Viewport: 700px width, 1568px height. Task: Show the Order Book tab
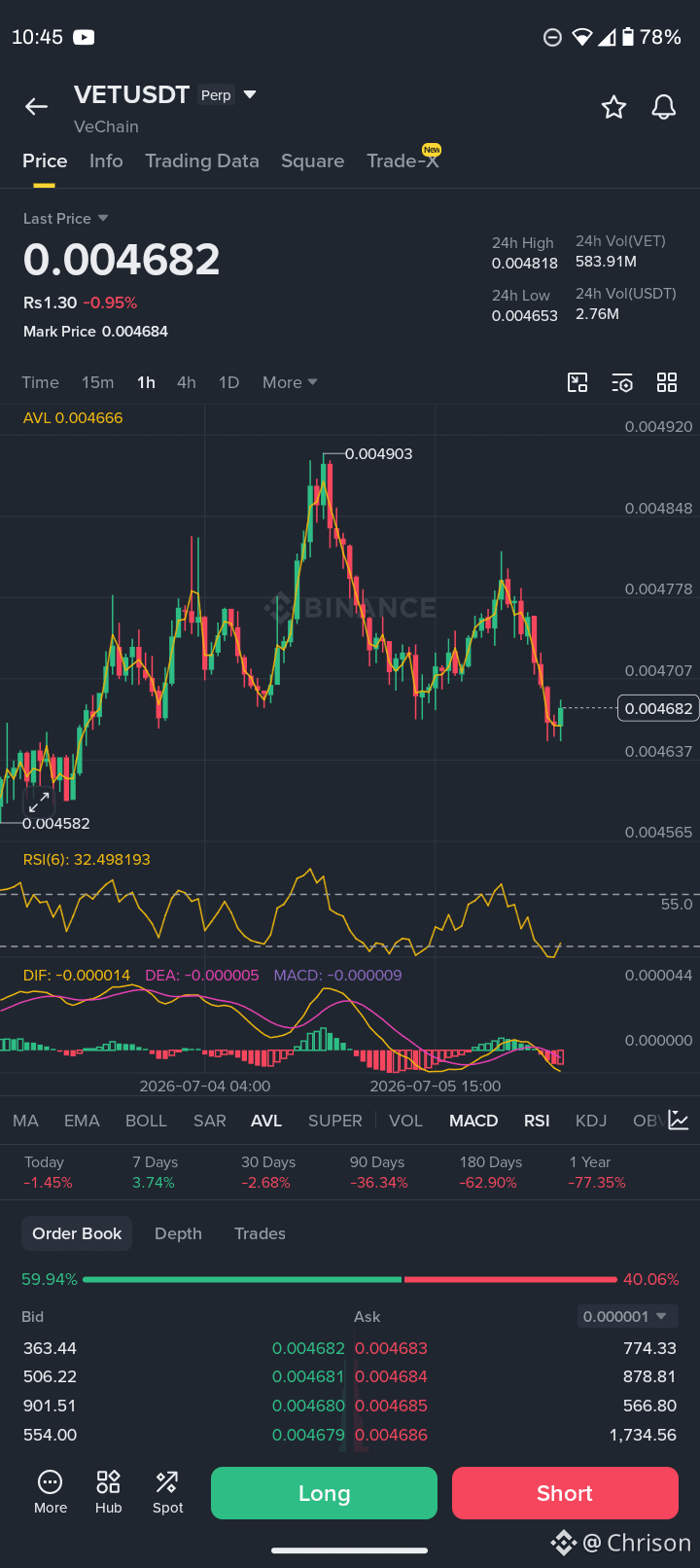pos(77,1233)
